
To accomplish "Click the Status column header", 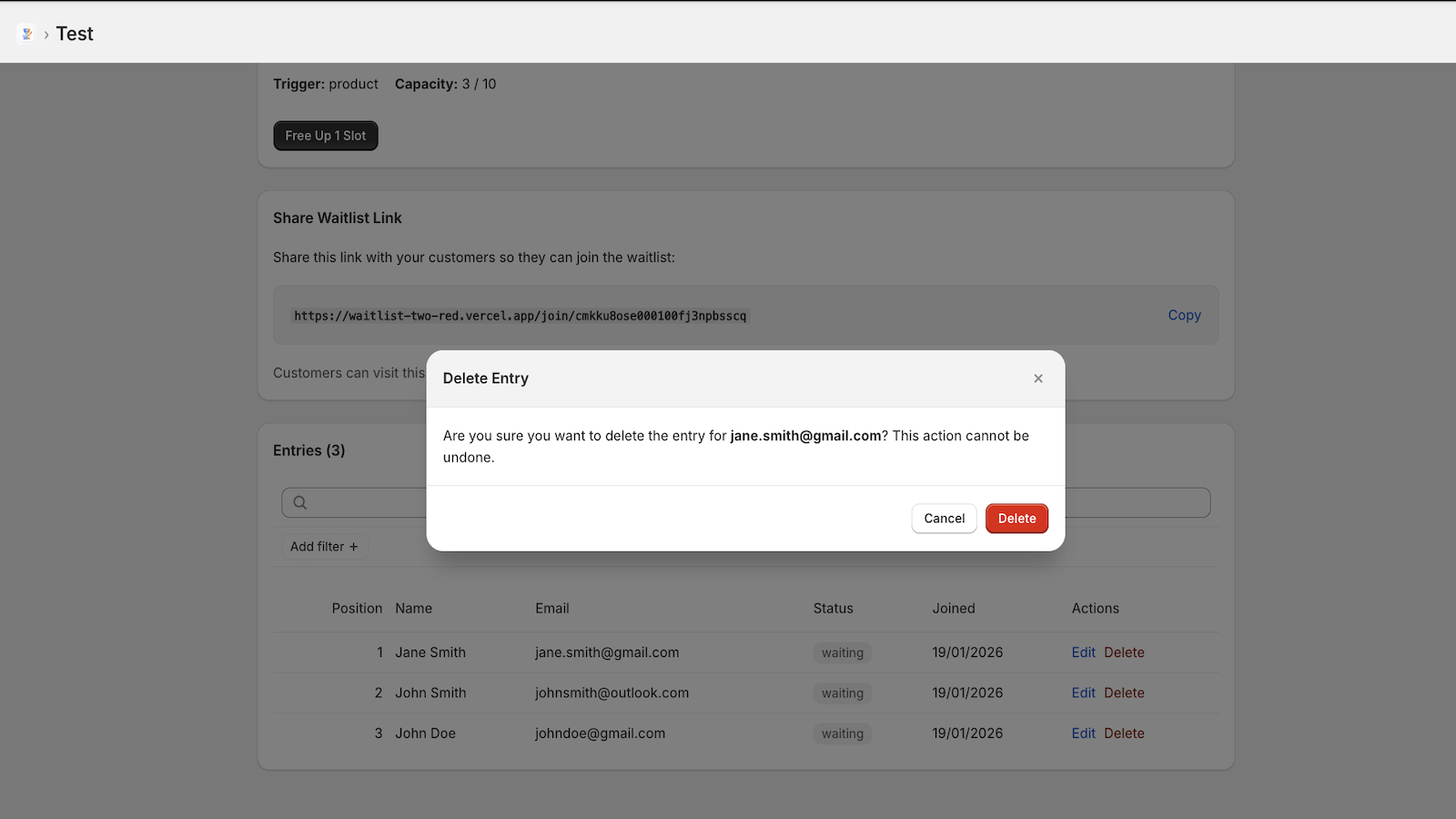I will 832,608.
